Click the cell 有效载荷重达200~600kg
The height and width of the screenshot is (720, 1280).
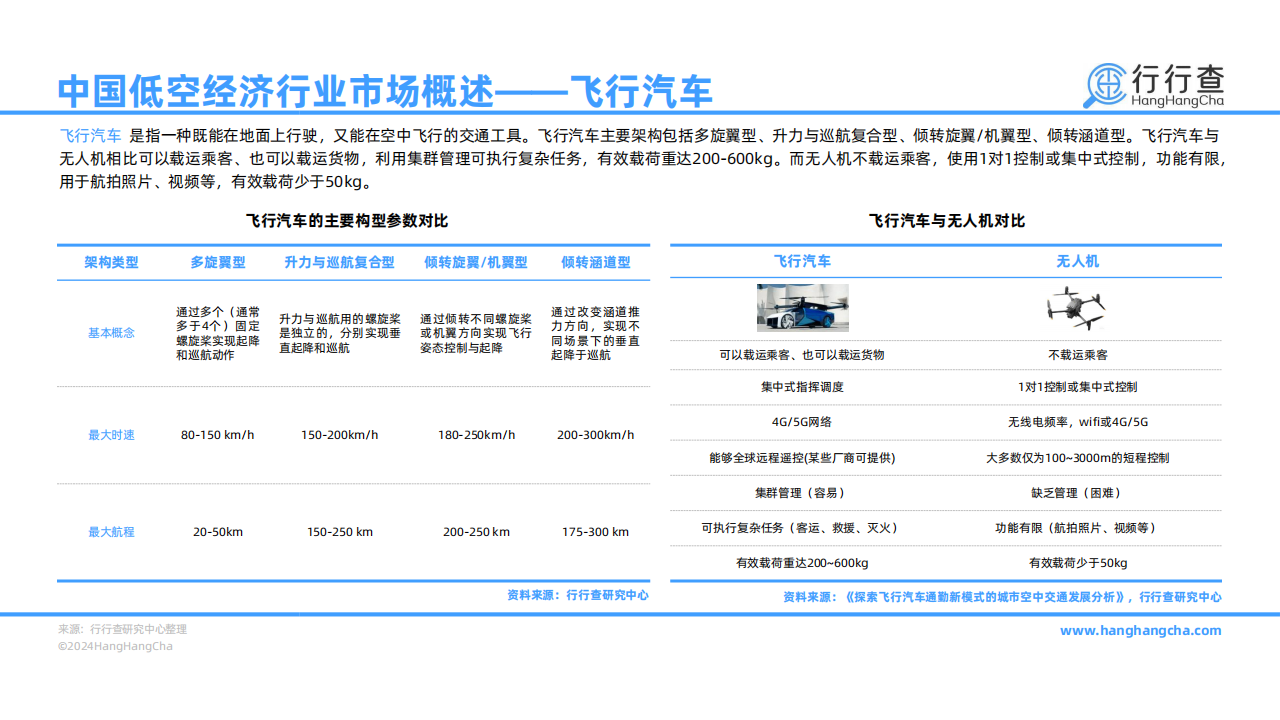point(802,563)
